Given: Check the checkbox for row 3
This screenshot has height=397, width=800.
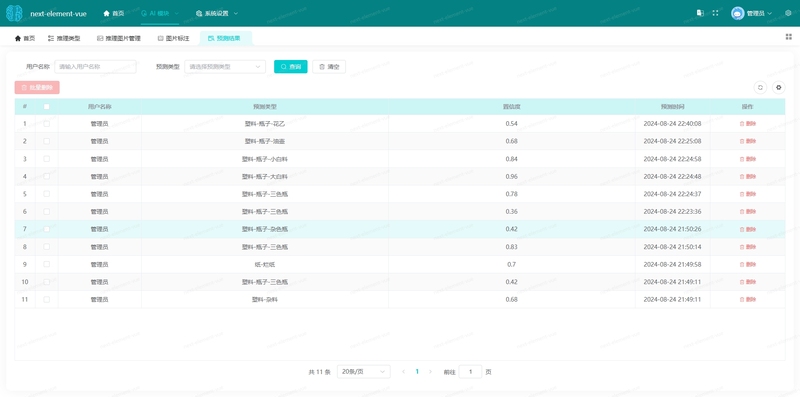Looking at the screenshot, I should click(46, 159).
